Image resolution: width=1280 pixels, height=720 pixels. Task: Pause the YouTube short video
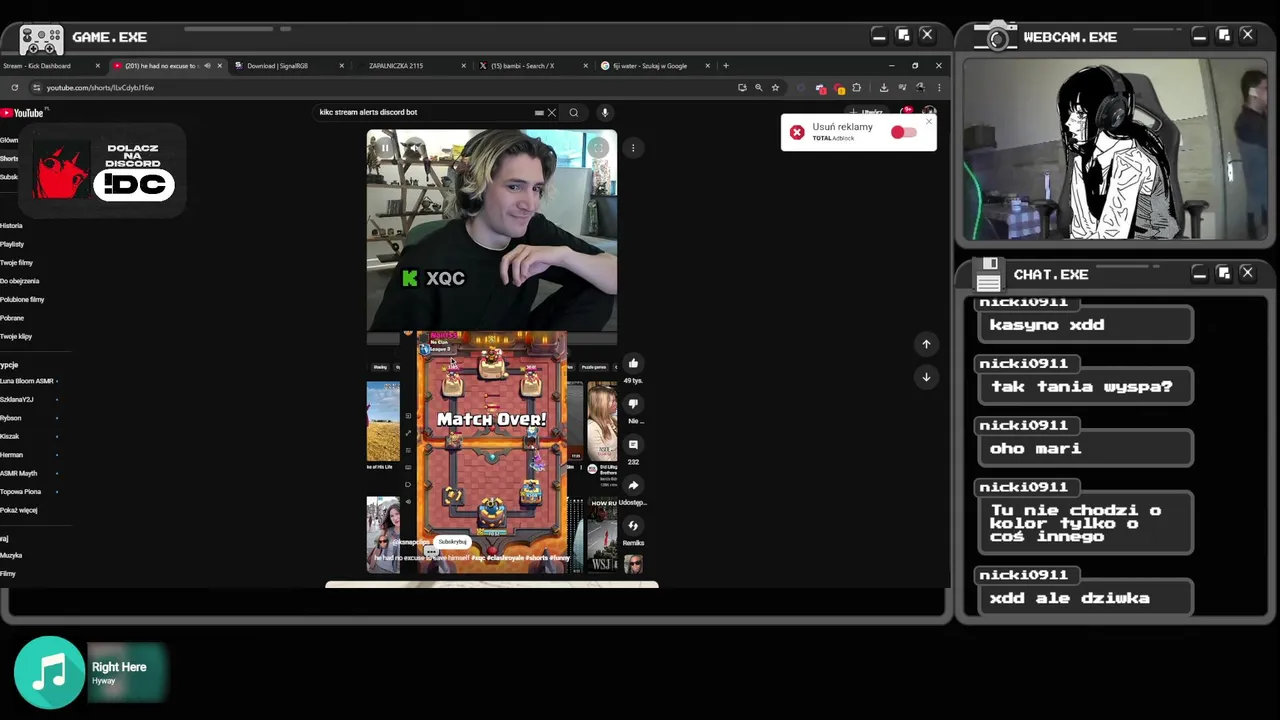pos(385,148)
